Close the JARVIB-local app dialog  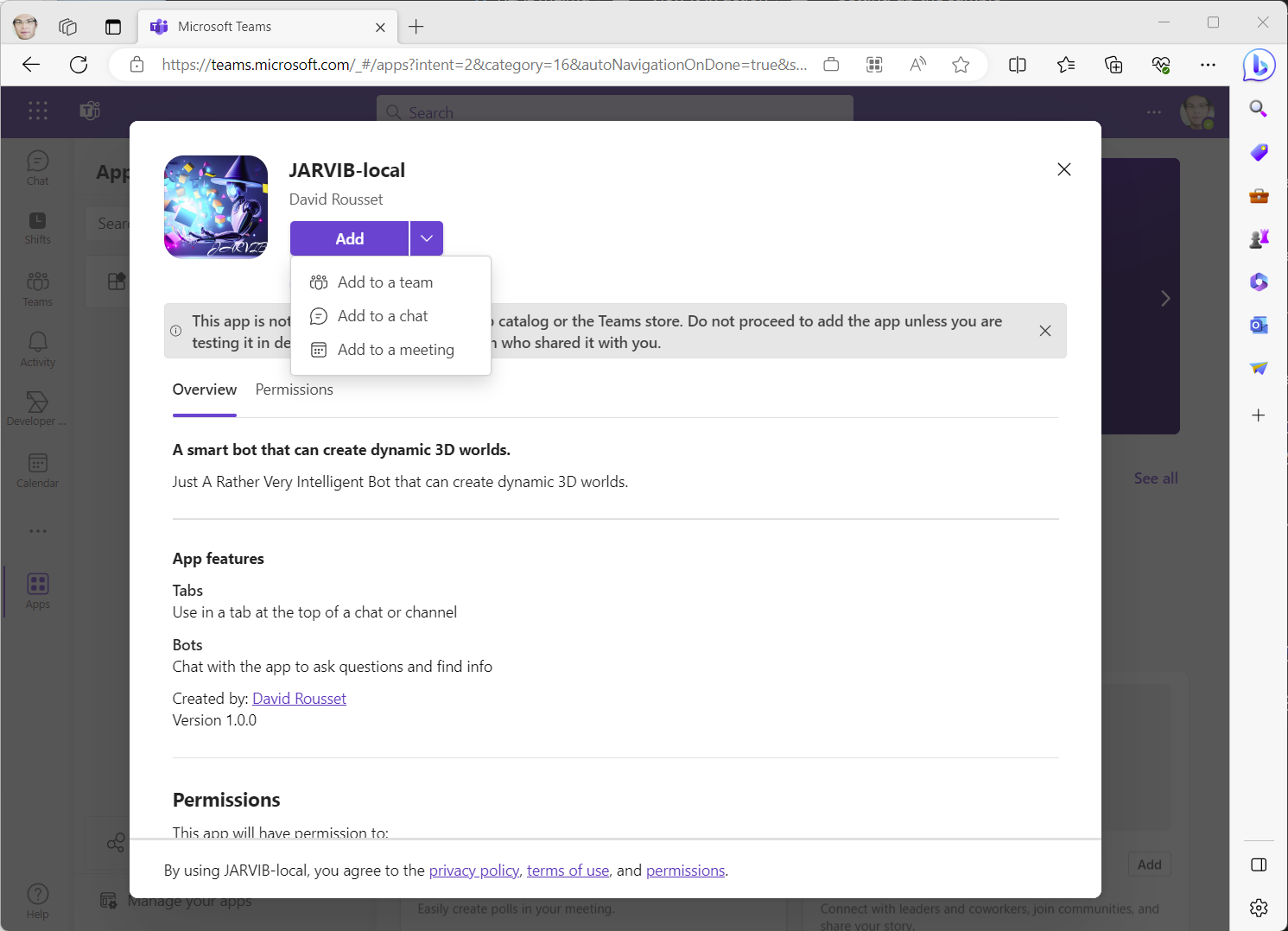1064,169
